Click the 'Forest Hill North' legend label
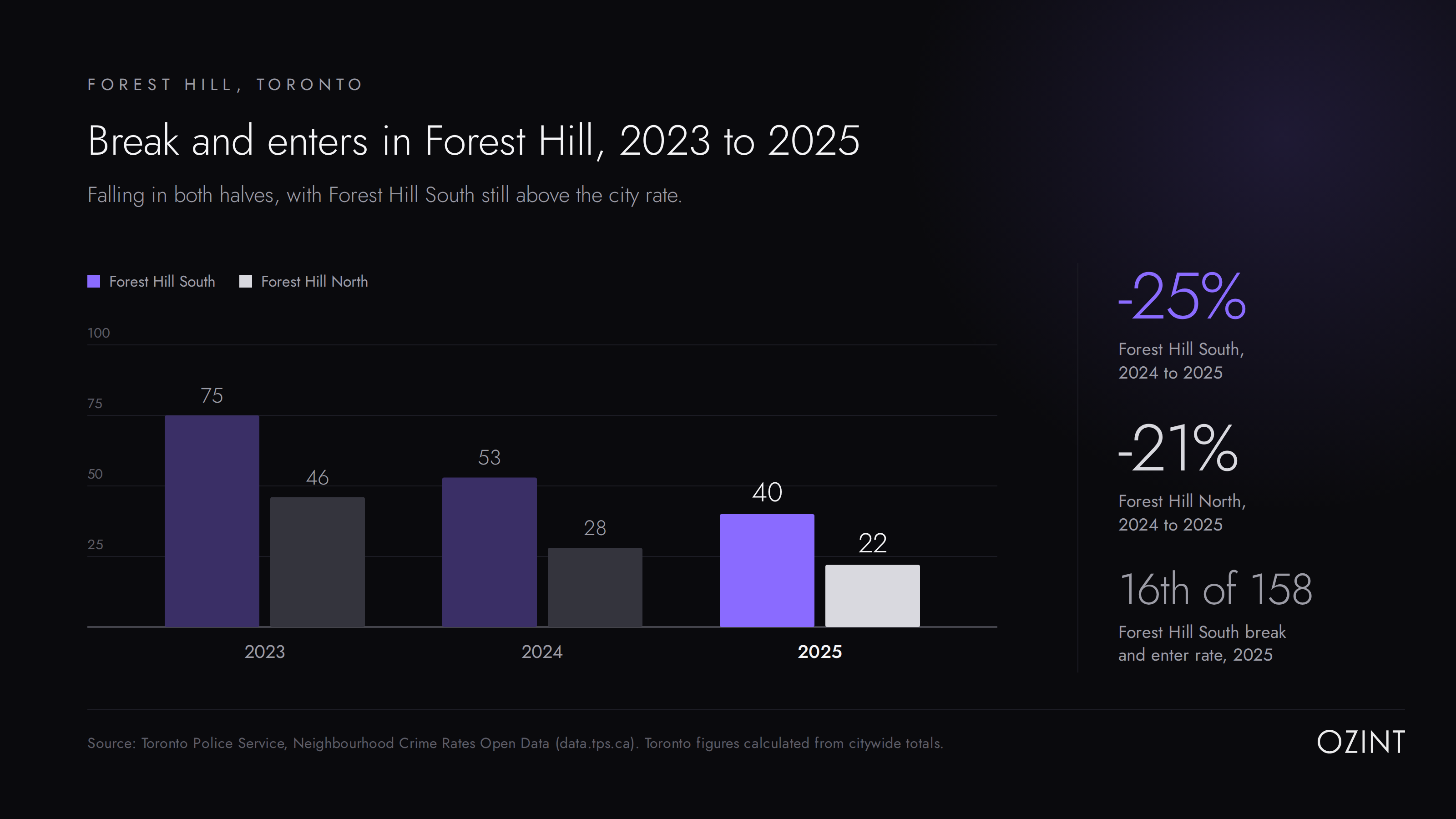1456x819 pixels. (314, 282)
